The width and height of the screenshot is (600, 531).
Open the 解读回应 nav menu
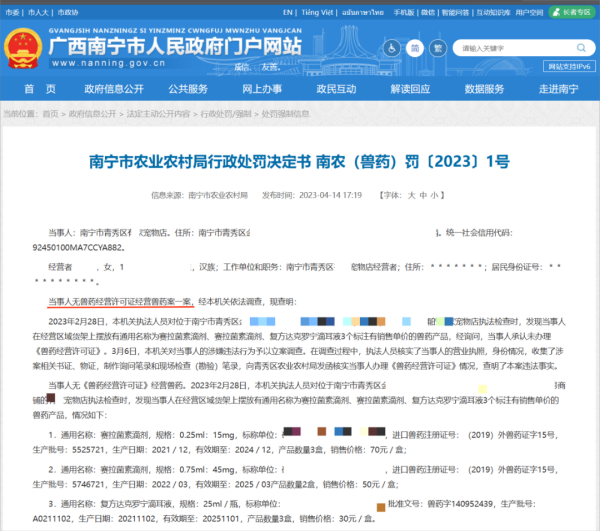(x=410, y=89)
